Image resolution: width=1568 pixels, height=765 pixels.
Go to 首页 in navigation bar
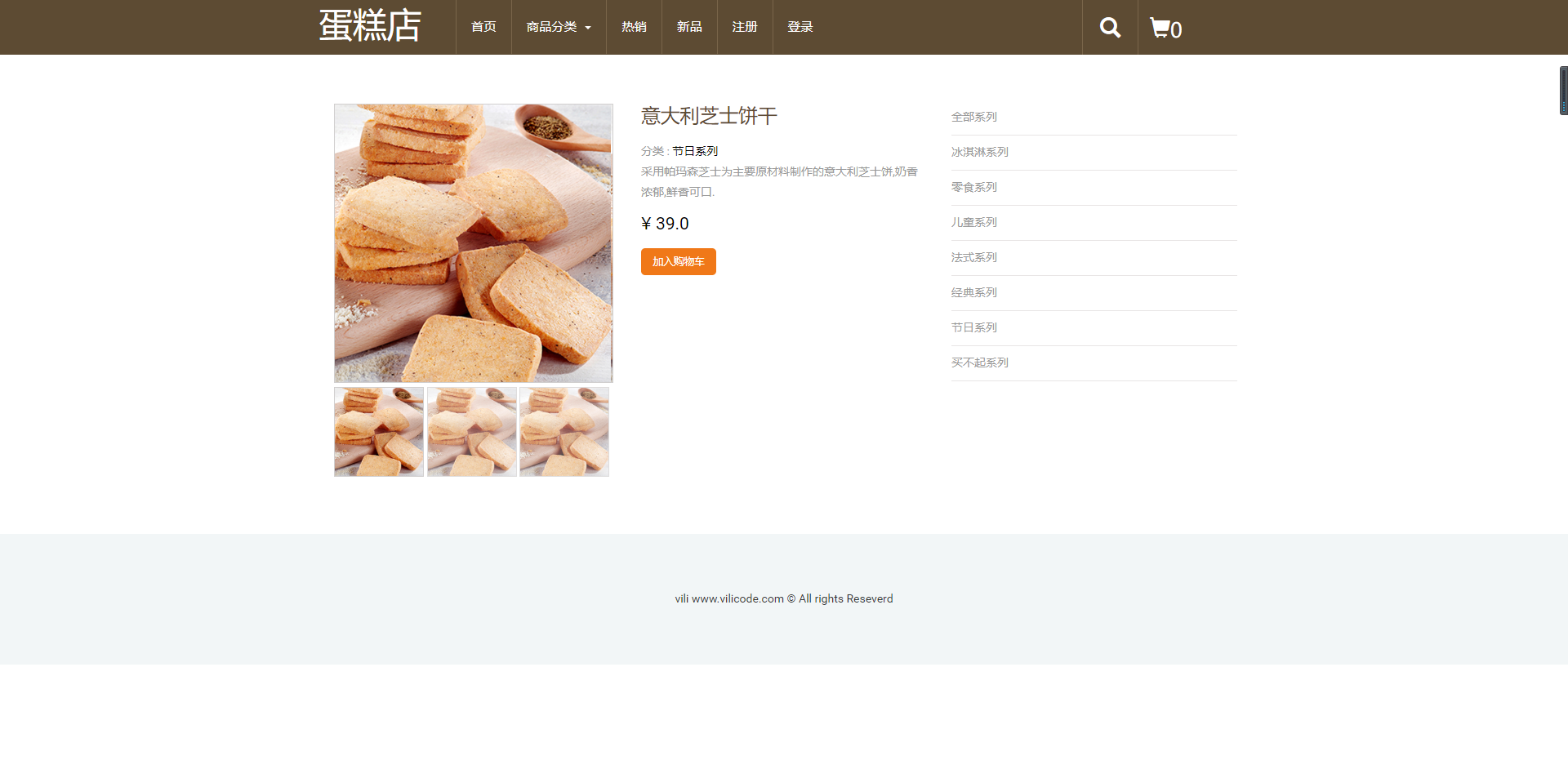click(483, 27)
